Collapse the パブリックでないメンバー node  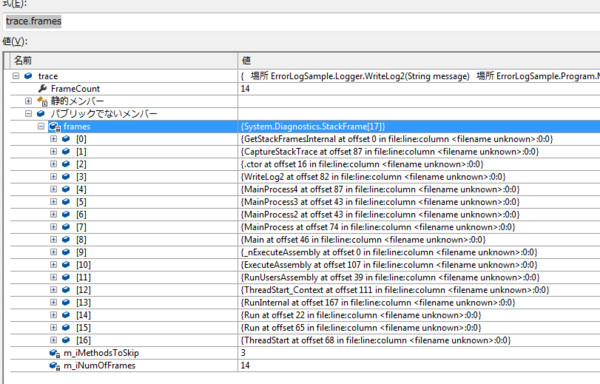[28, 114]
